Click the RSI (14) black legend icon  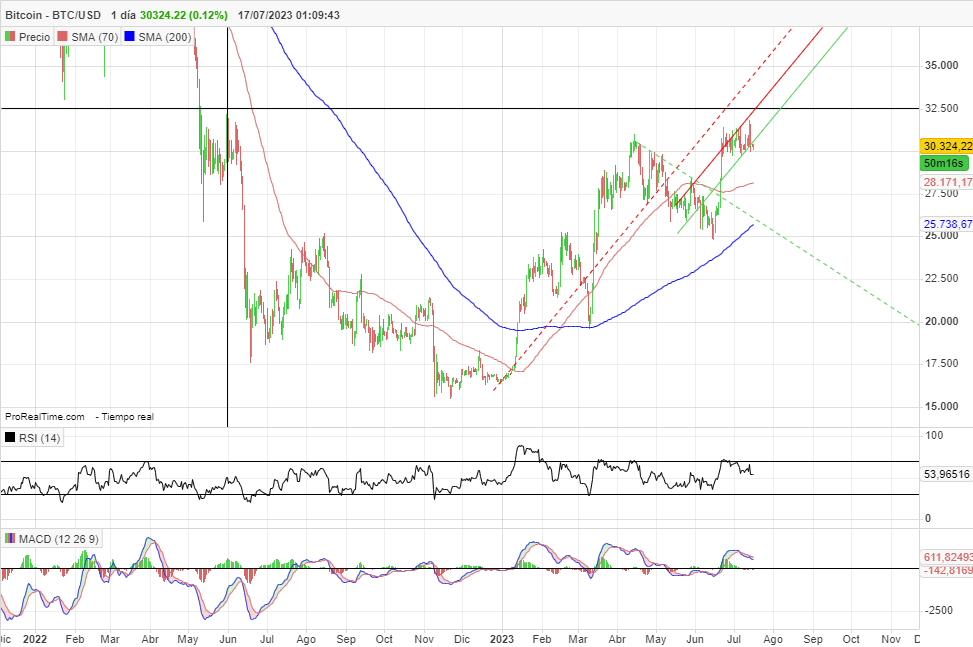pyautogui.click(x=10, y=437)
